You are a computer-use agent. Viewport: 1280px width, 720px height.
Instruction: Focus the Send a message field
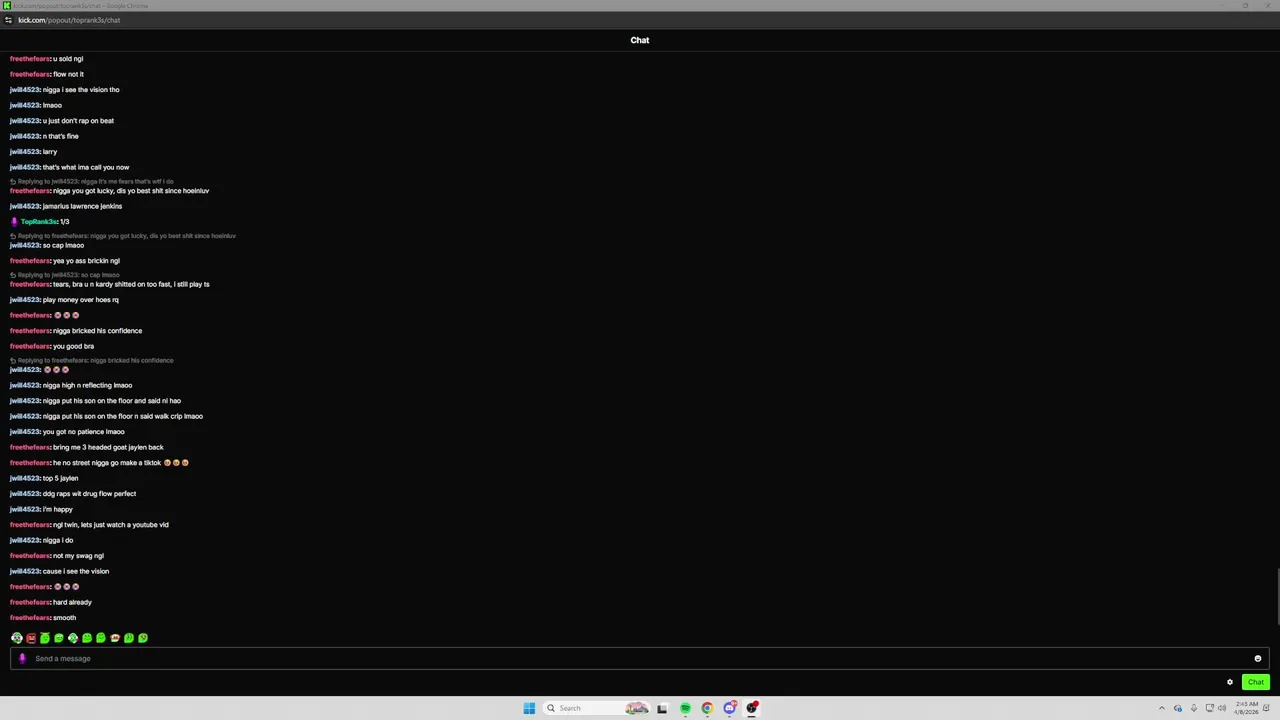[x=640, y=658]
